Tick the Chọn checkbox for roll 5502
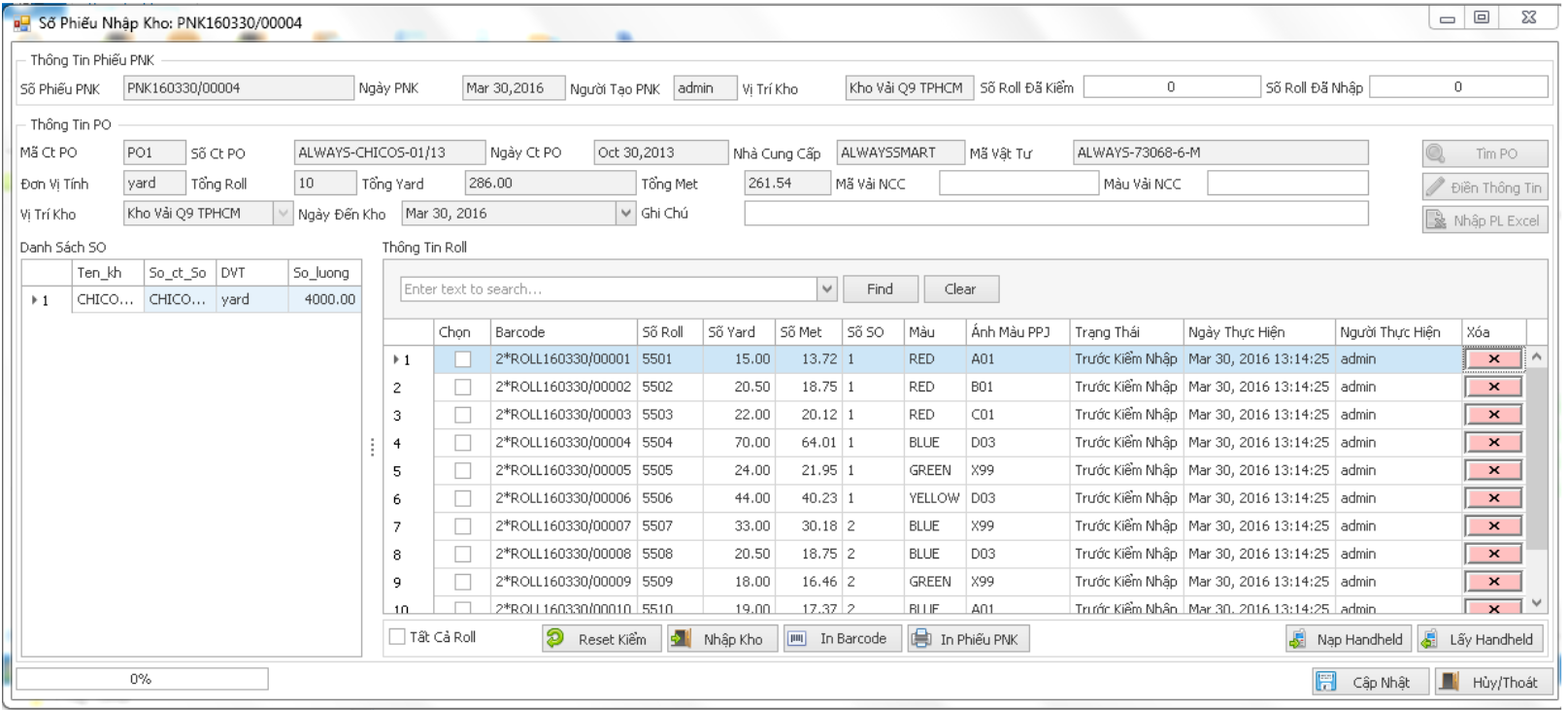 point(463,387)
